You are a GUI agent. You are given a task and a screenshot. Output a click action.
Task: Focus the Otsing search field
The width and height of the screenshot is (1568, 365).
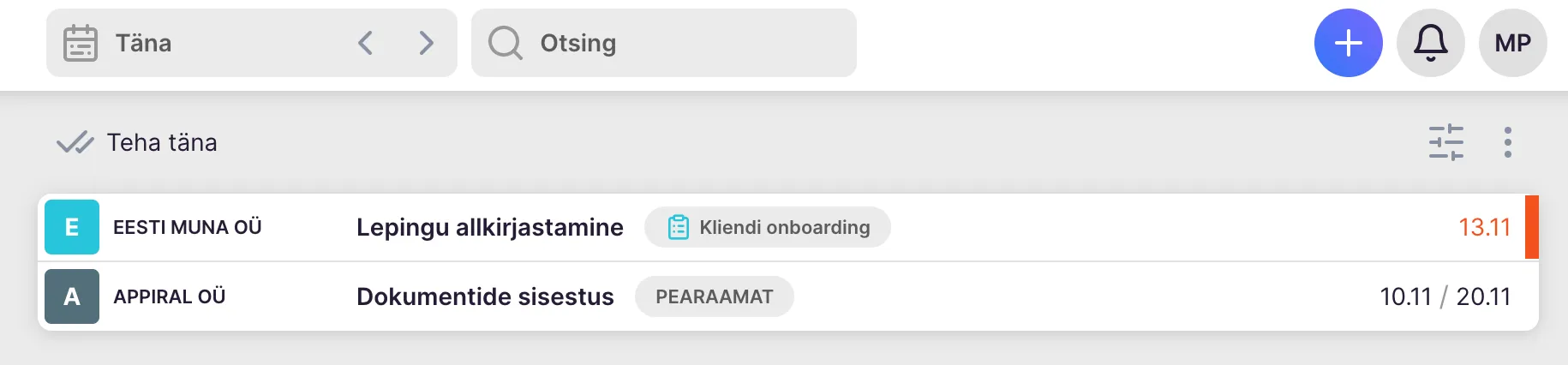point(685,43)
